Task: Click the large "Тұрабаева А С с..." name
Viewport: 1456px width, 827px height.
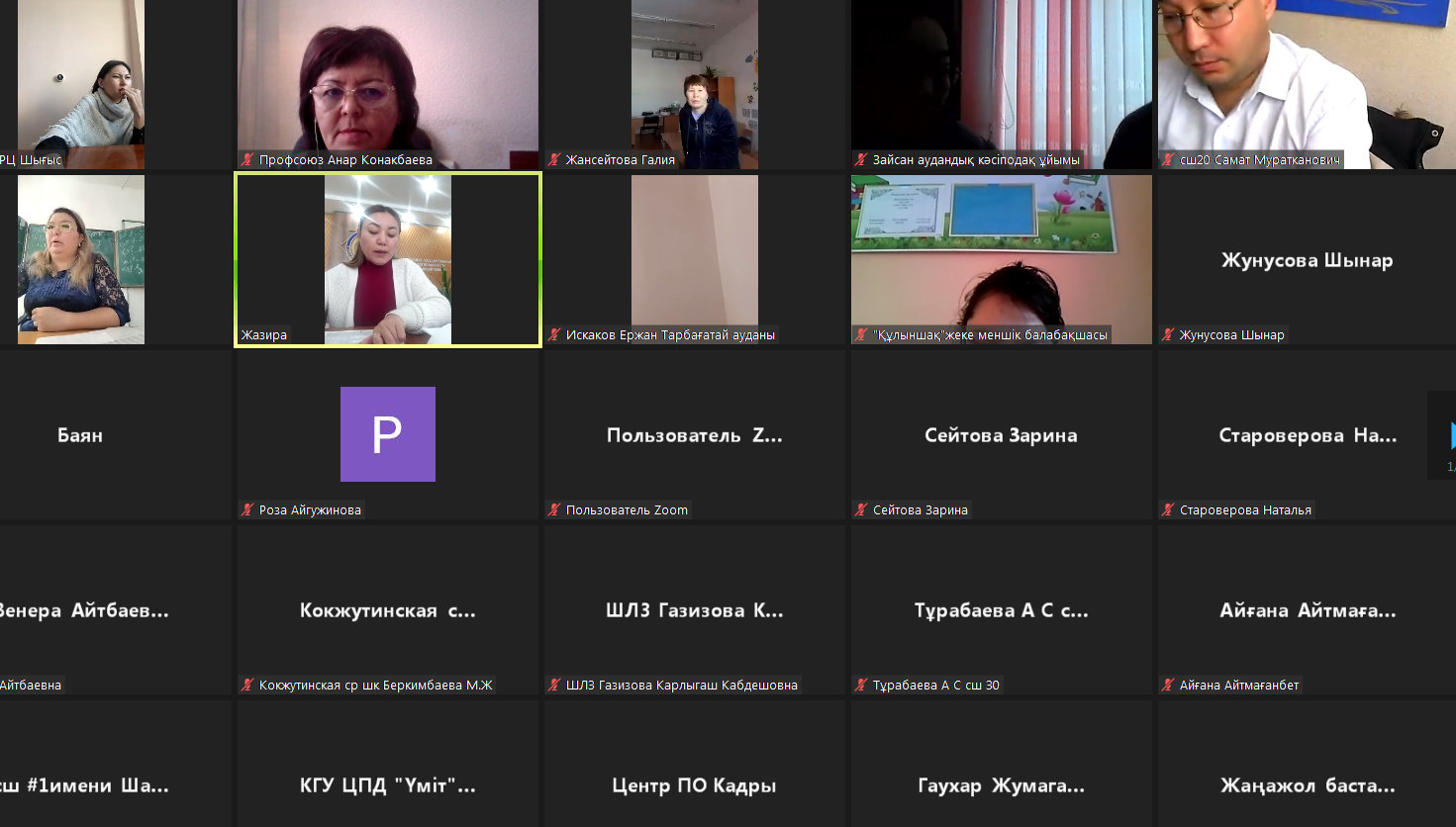Action: (1002, 610)
